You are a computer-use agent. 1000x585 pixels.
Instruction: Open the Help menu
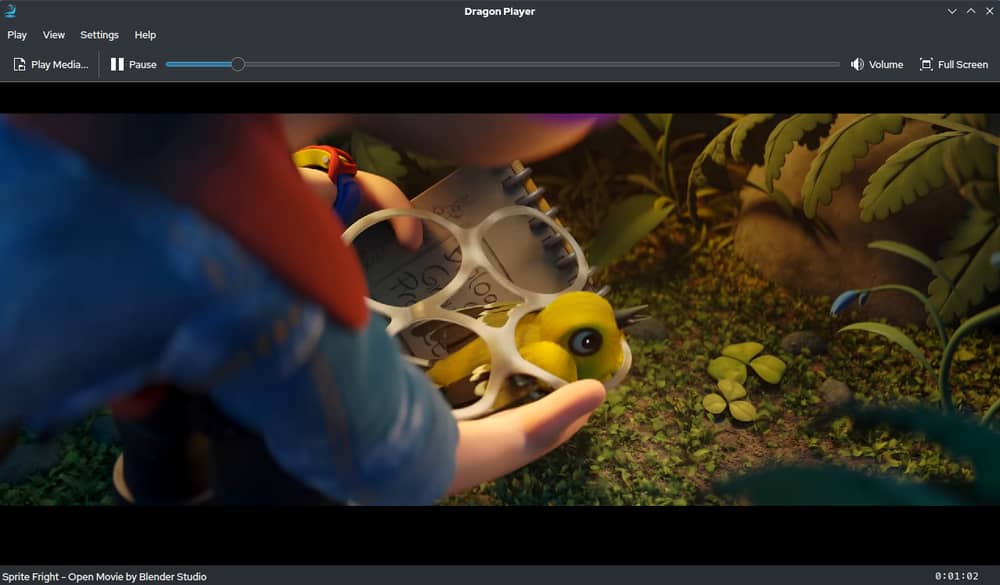(145, 35)
